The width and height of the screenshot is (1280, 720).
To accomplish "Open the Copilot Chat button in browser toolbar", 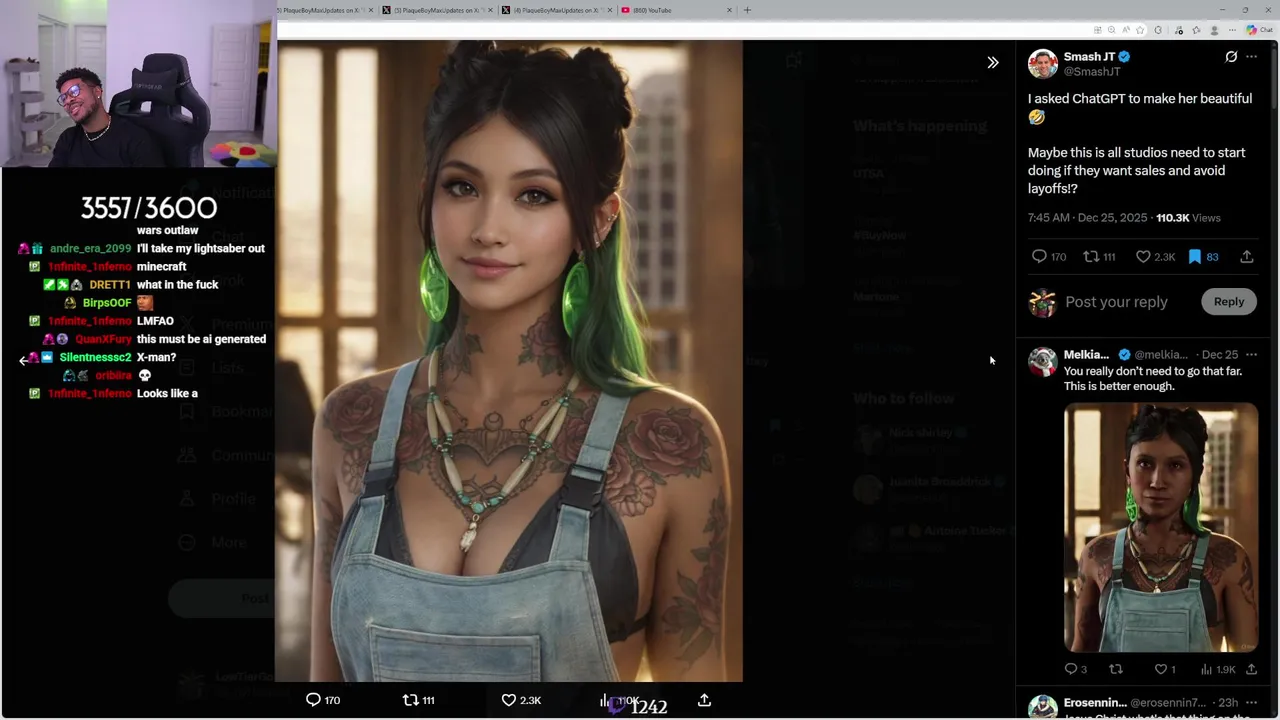I will pyautogui.click(x=1259, y=30).
